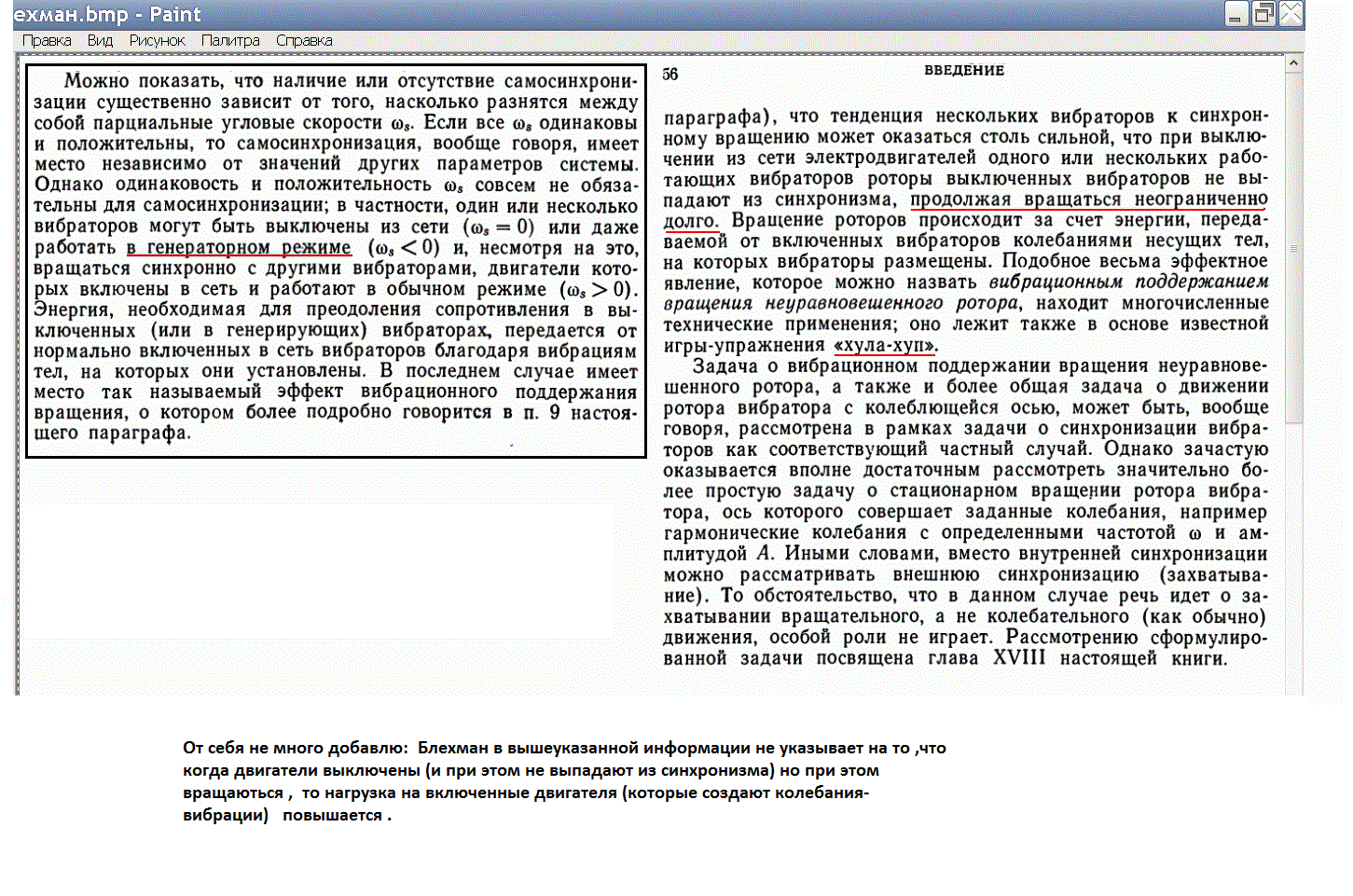
Task: Click the vertical scrollbar thumb
Action: coord(1293,247)
